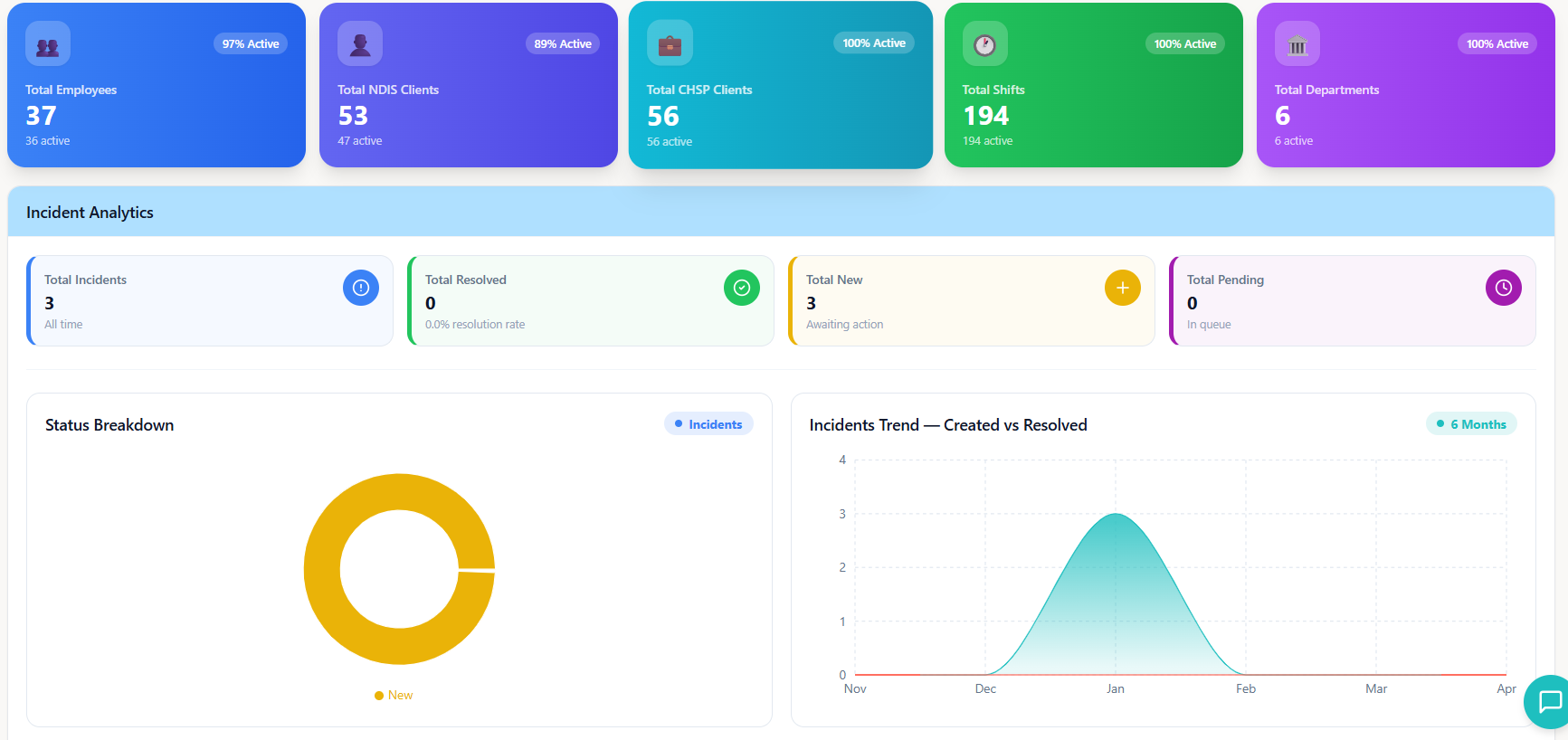Click the CHSP 100% Active badge

[x=874, y=43]
